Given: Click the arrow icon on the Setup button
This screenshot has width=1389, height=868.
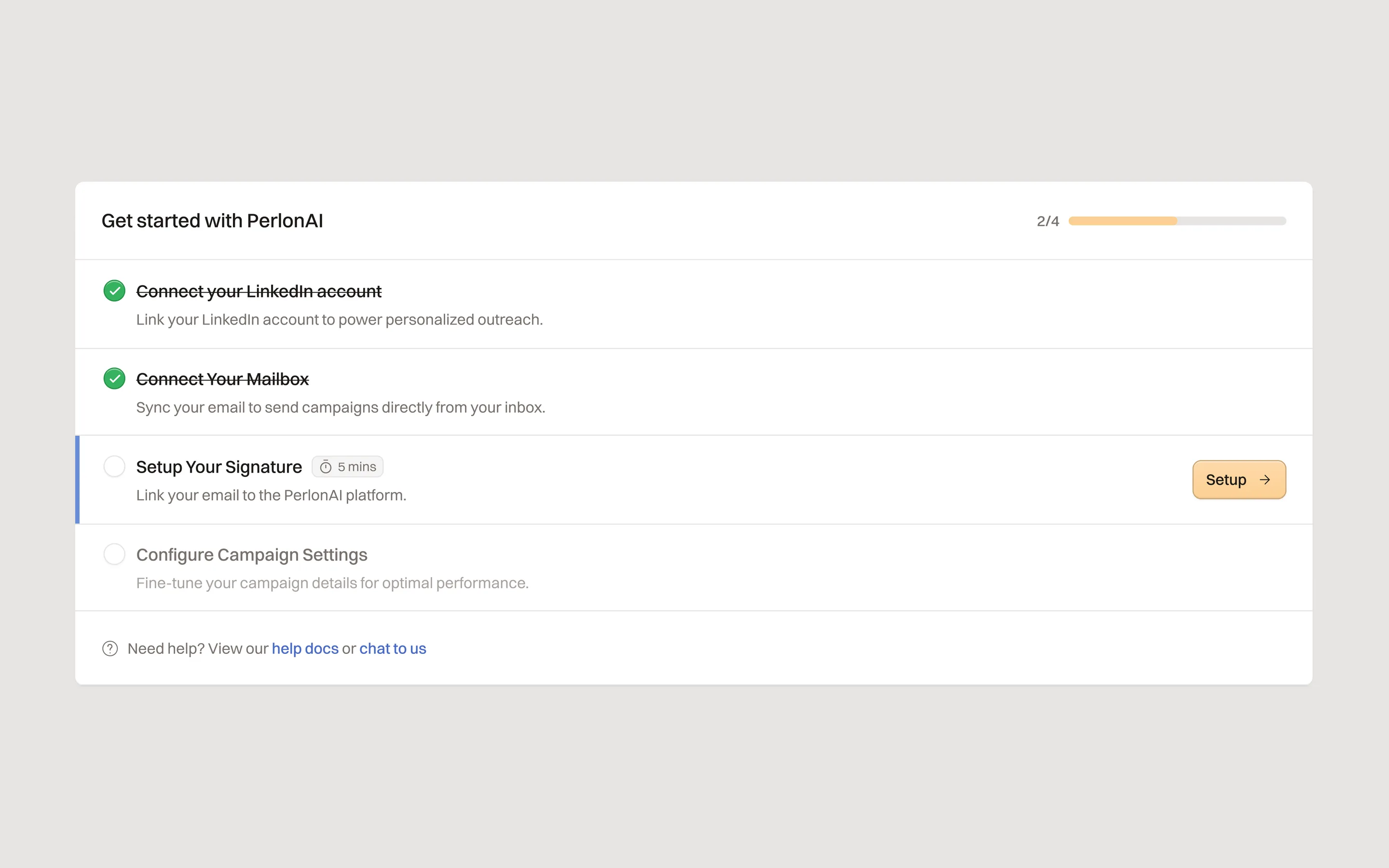Looking at the screenshot, I should (x=1265, y=480).
